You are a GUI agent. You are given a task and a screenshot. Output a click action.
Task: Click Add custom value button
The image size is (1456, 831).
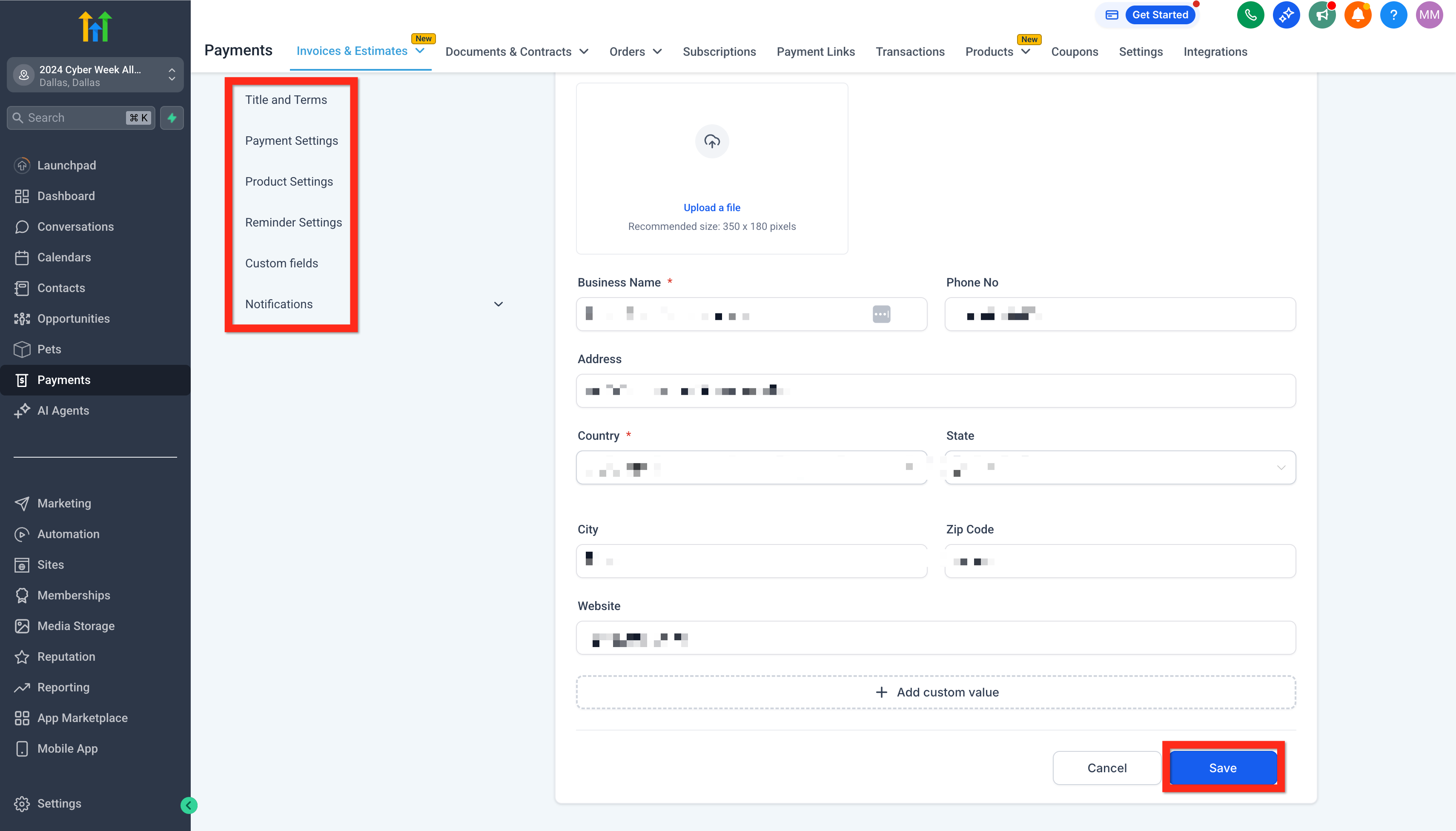(x=936, y=692)
